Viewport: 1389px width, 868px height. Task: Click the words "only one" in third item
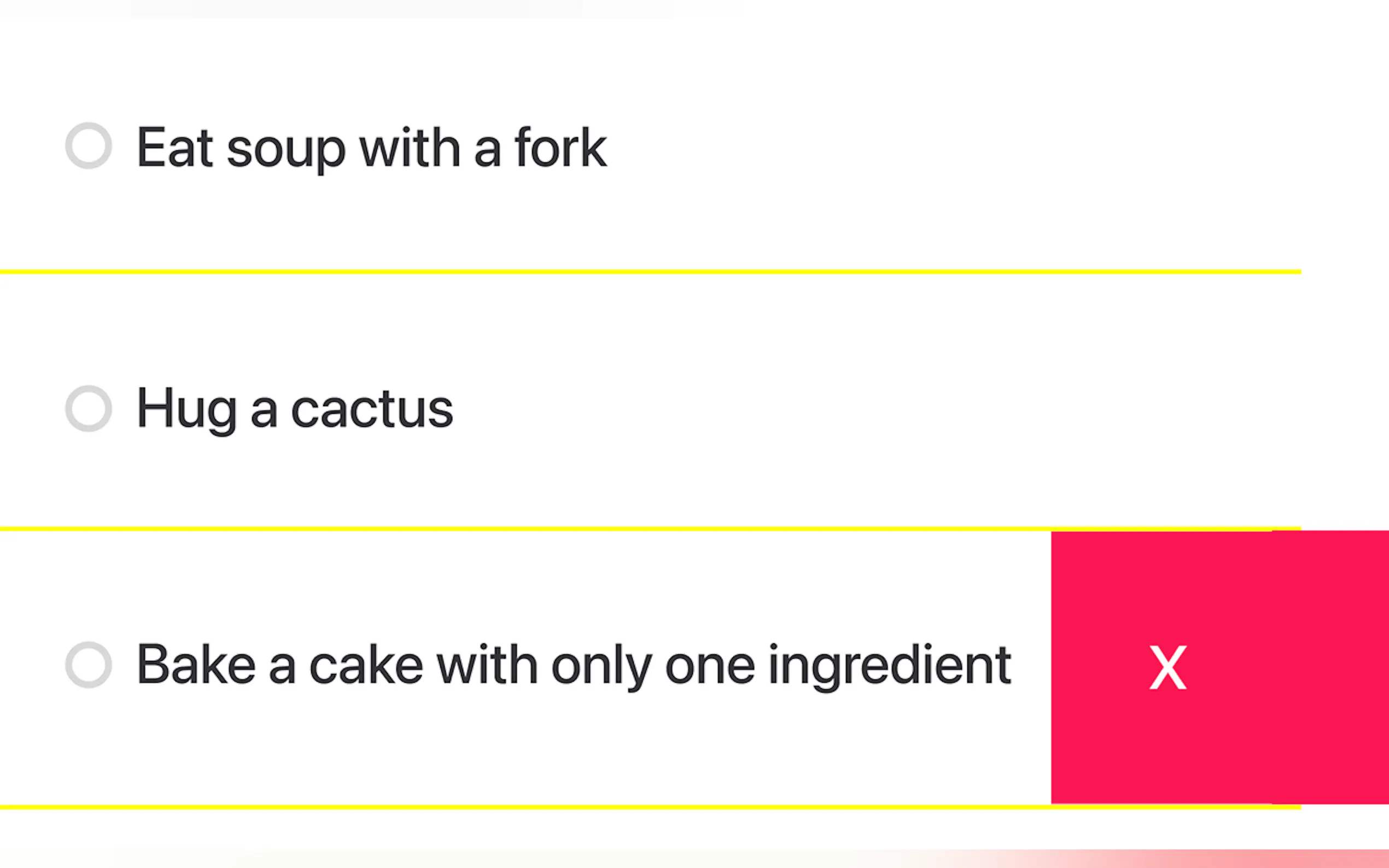coord(652,665)
